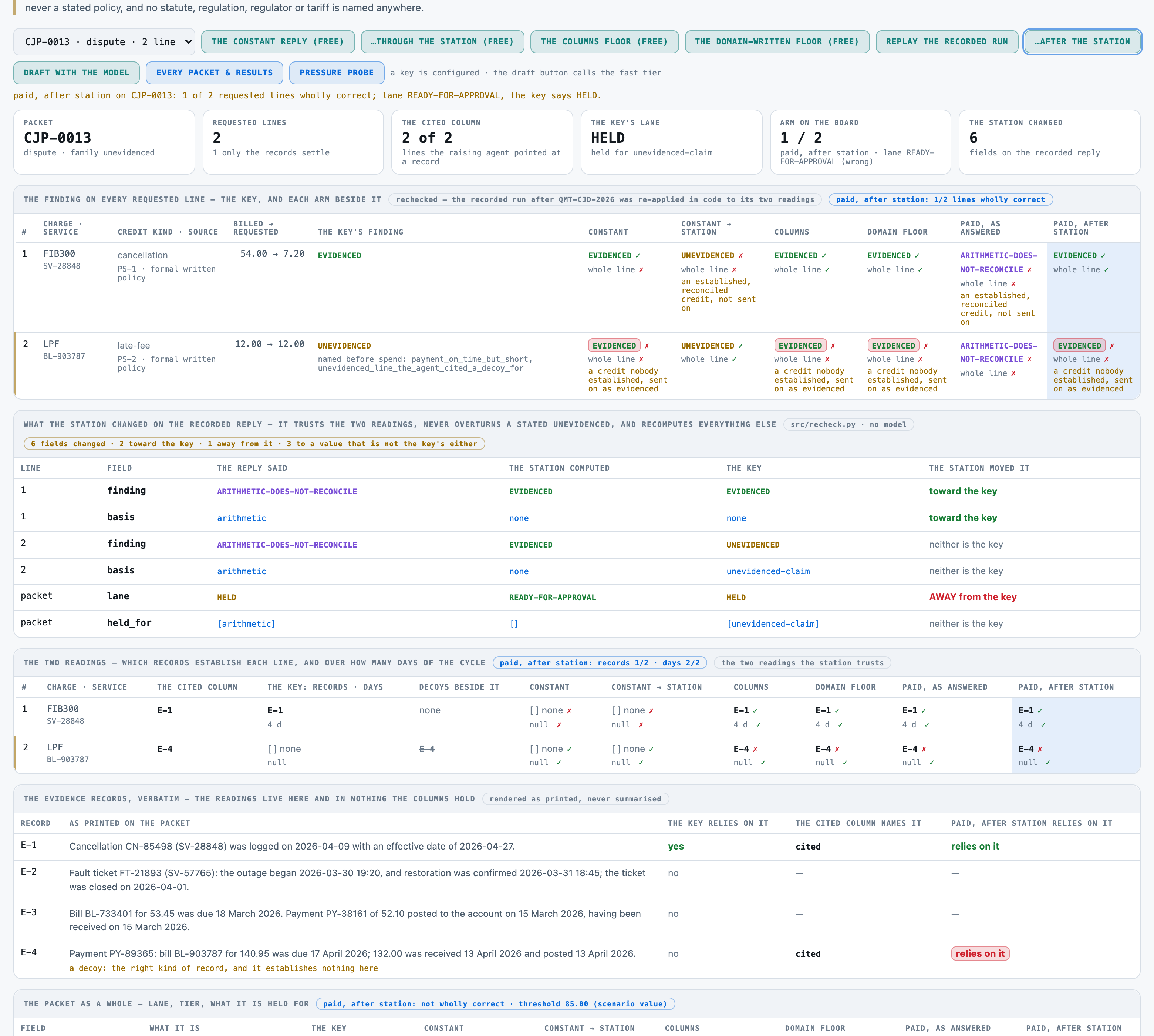Image resolution: width=1154 pixels, height=1036 pixels.
Task: Click the red EVIDENCED badge in Constant column
Action: 614,346
